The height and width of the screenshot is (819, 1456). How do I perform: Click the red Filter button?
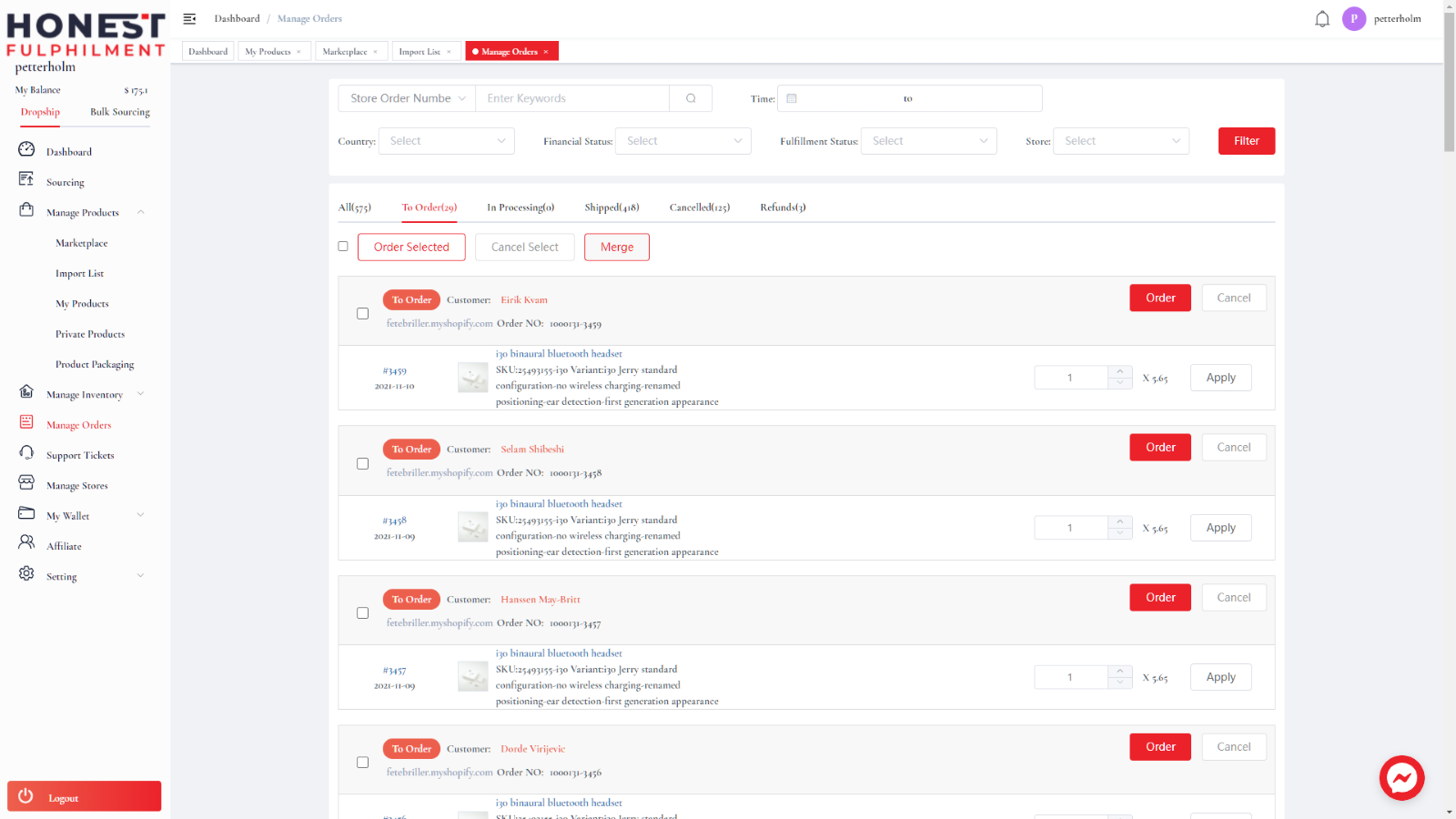click(x=1247, y=141)
